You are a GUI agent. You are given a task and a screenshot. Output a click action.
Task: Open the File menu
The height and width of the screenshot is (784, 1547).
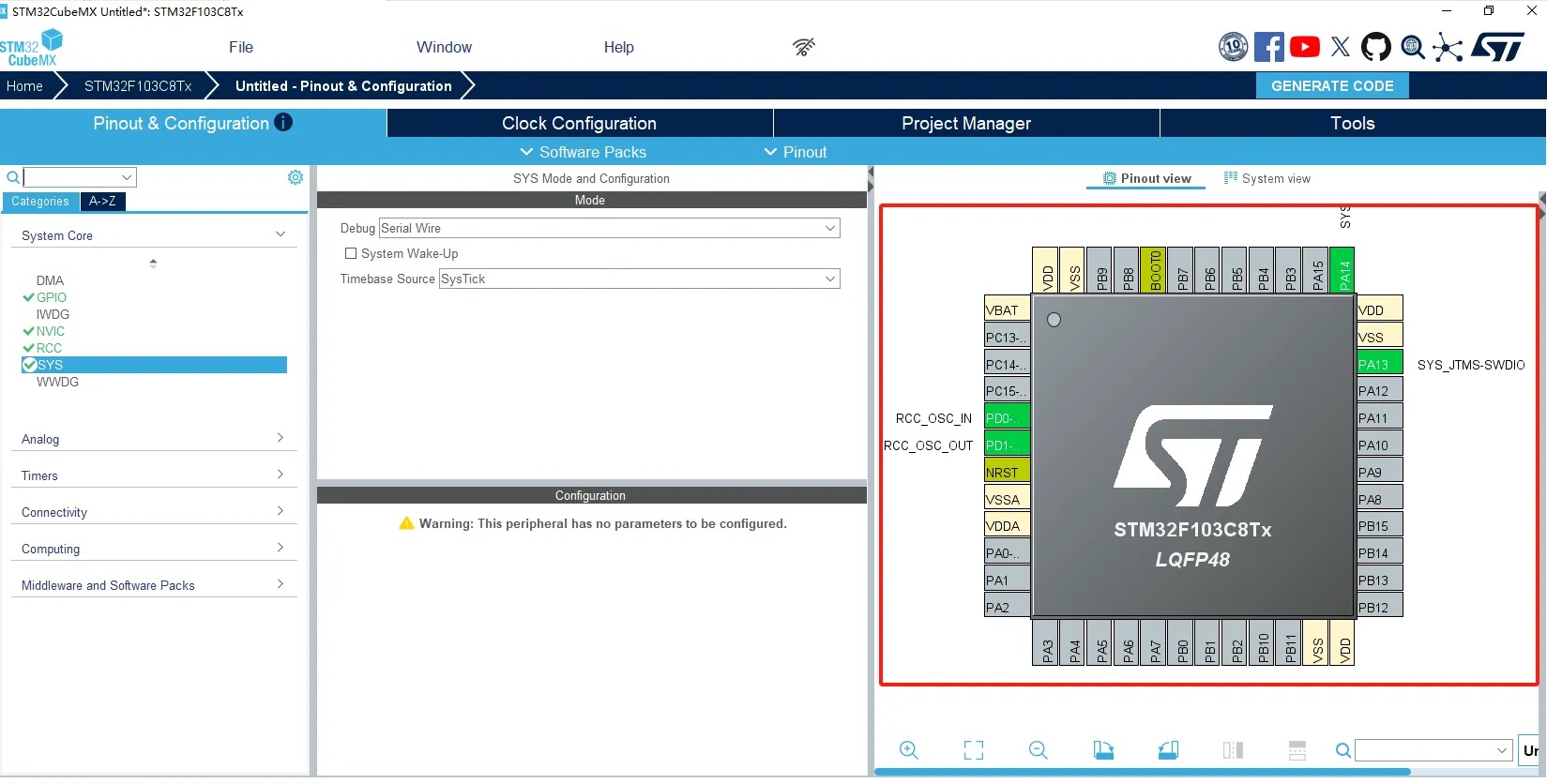[x=241, y=47]
